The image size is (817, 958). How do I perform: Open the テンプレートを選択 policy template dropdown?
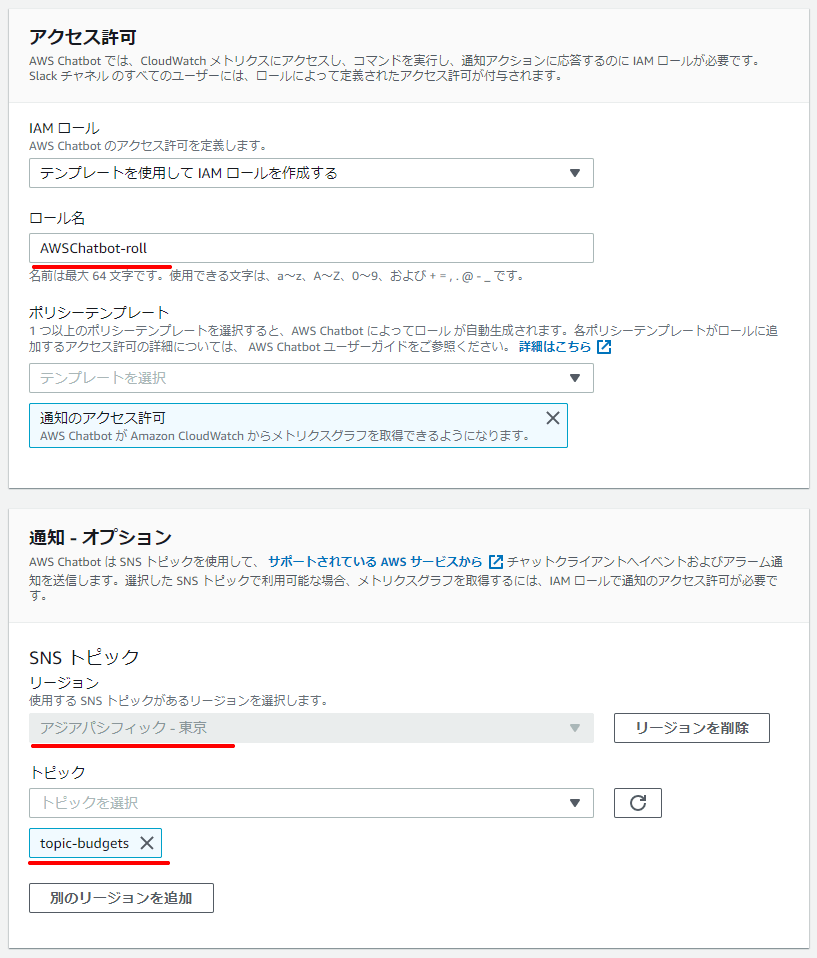tap(311, 378)
